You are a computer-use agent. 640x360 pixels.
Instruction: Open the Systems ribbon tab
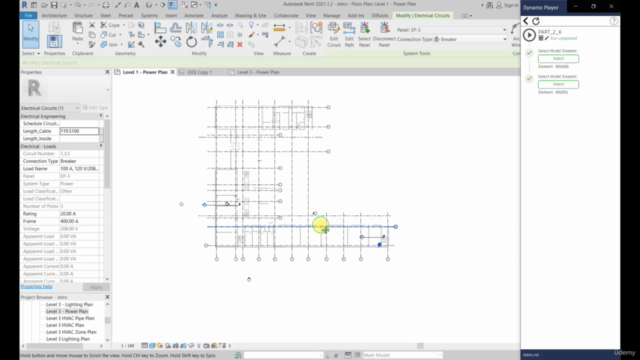(149, 16)
